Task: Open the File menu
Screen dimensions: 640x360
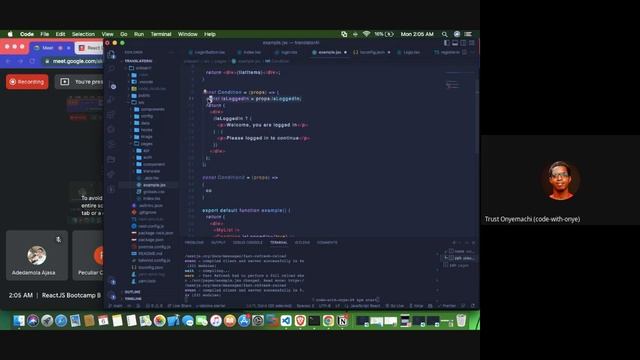Action: 44,34
